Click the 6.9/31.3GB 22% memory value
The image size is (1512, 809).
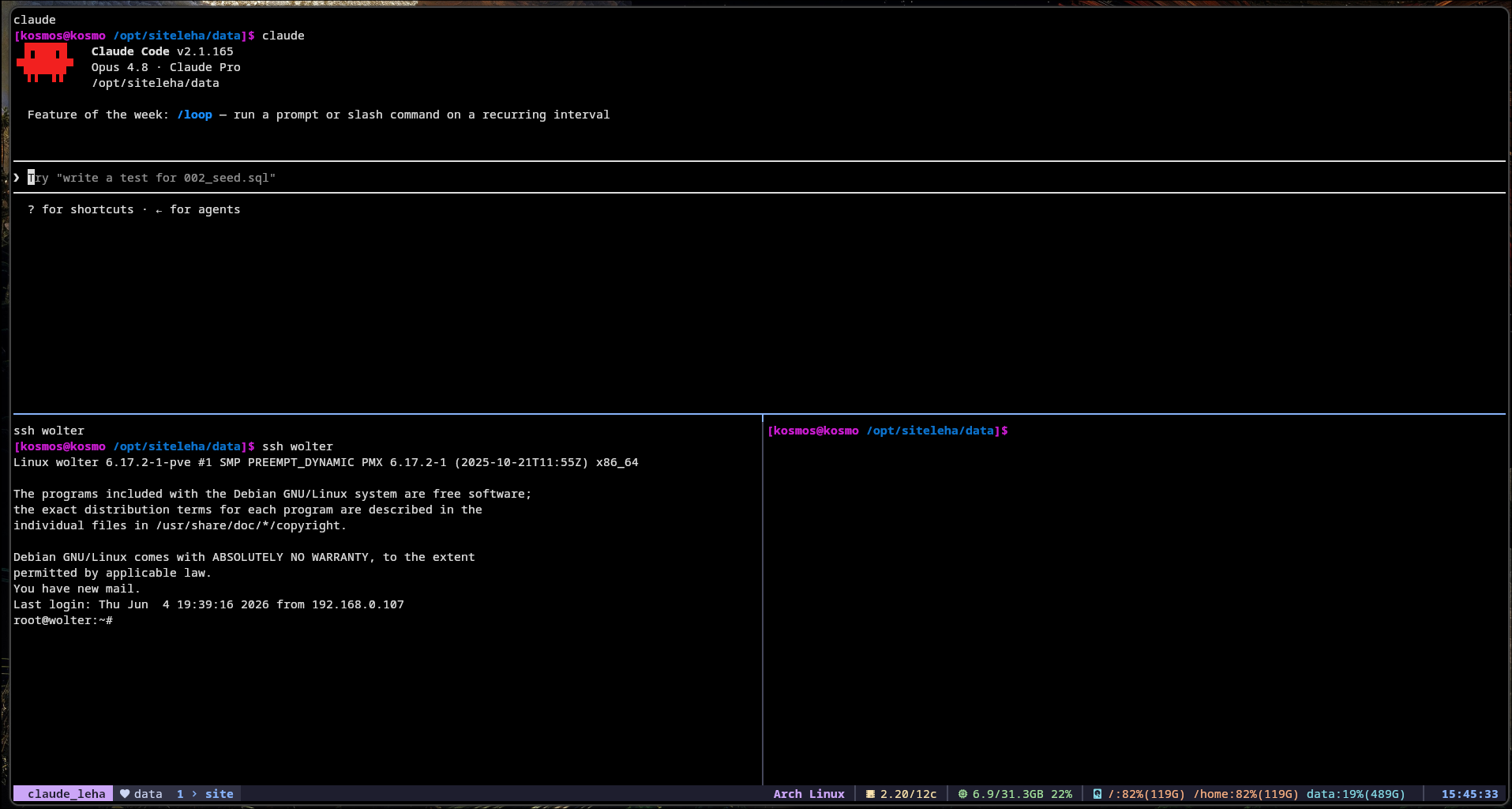coord(1022,794)
